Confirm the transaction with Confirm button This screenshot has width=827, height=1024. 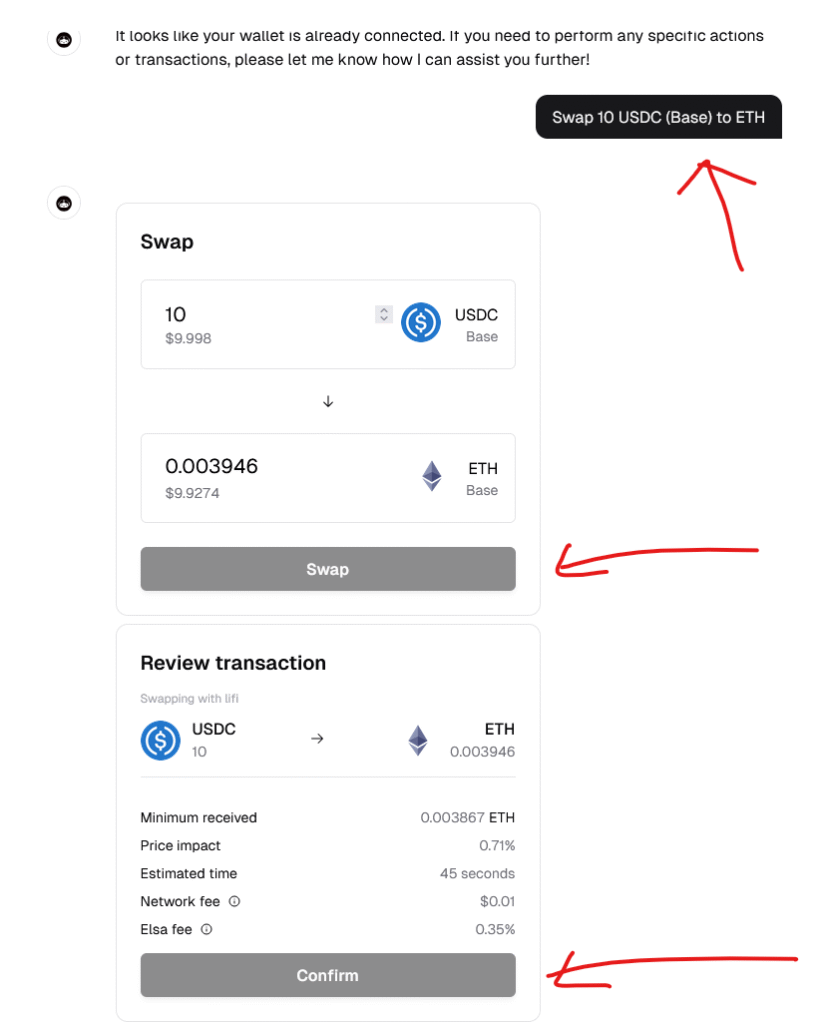[x=328, y=975]
